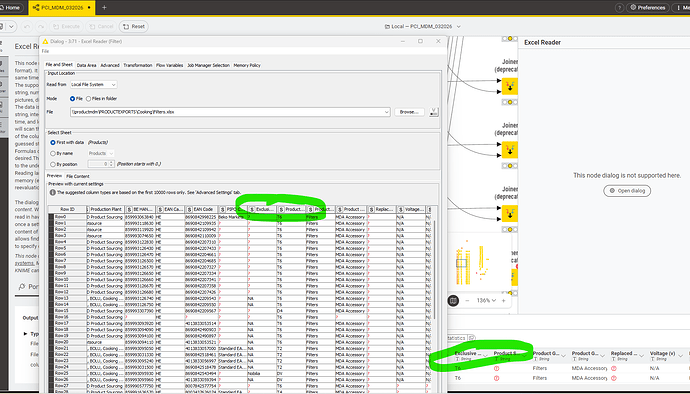Click the Production Plant column header

[106, 209]
